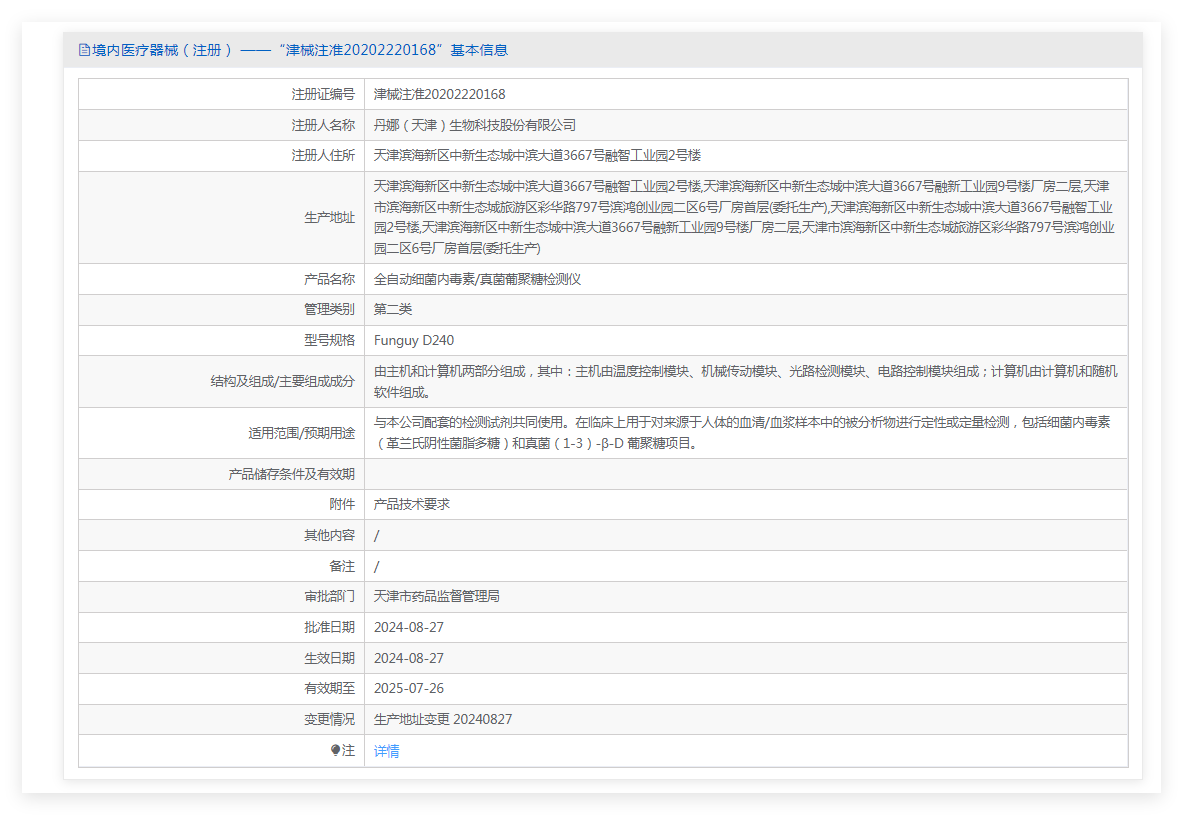Click the header title 境内医疗器械（注册）

[161, 50]
